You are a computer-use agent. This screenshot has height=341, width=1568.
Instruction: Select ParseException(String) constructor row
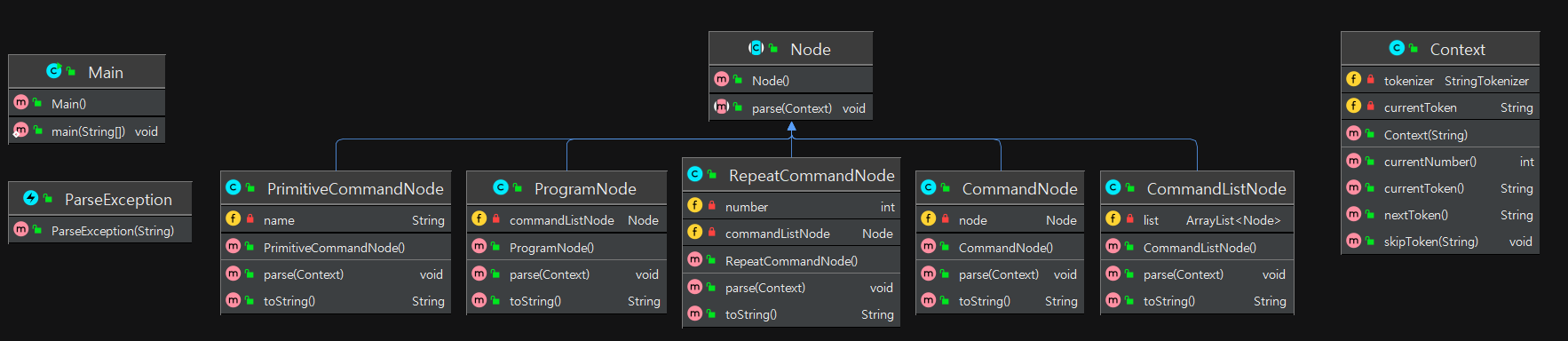[100, 230]
